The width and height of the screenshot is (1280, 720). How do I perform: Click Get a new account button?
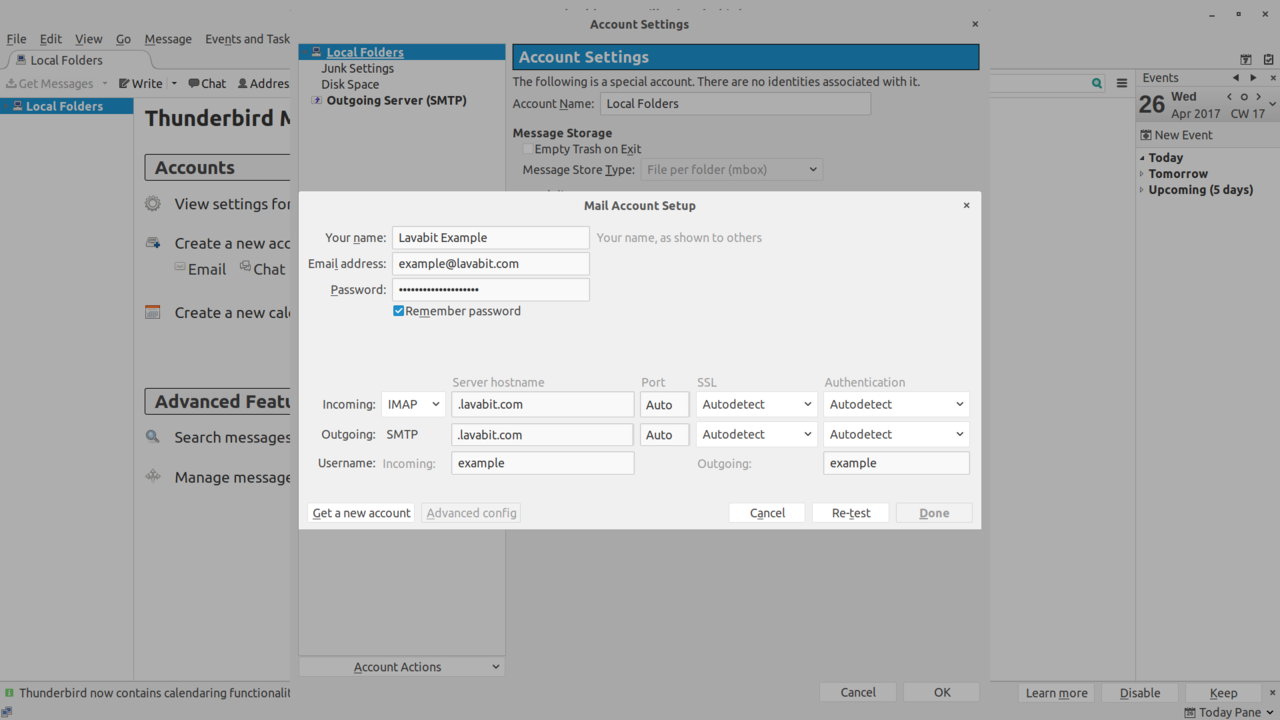(x=361, y=513)
